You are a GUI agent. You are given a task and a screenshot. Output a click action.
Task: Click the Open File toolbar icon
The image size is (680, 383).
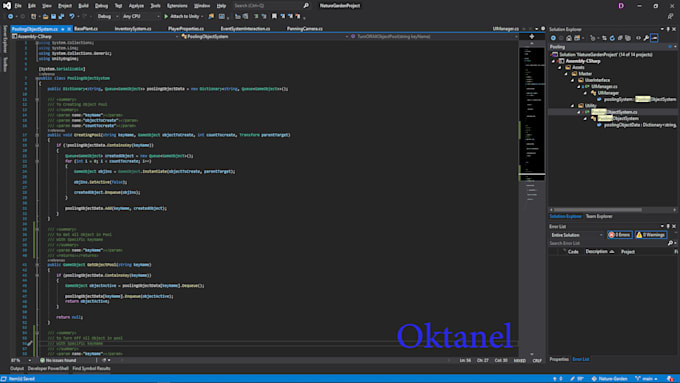pyautogui.click(x=46, y=16)
